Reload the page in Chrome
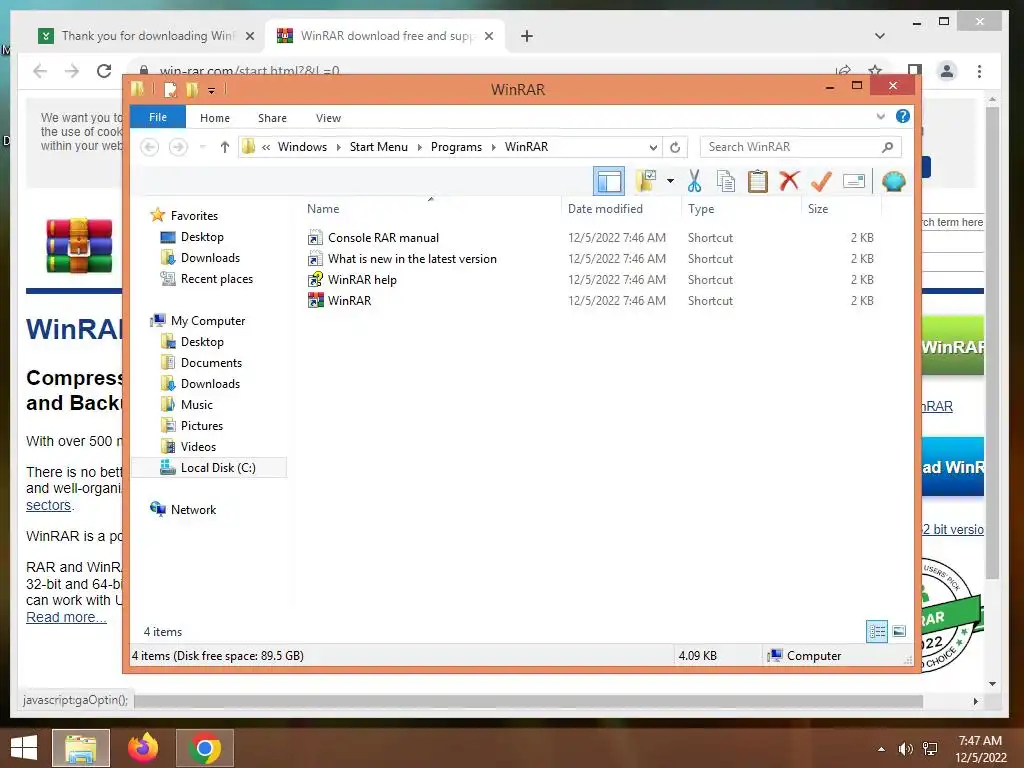Viewport: 1024px width, 768px height. click(104, 71)
